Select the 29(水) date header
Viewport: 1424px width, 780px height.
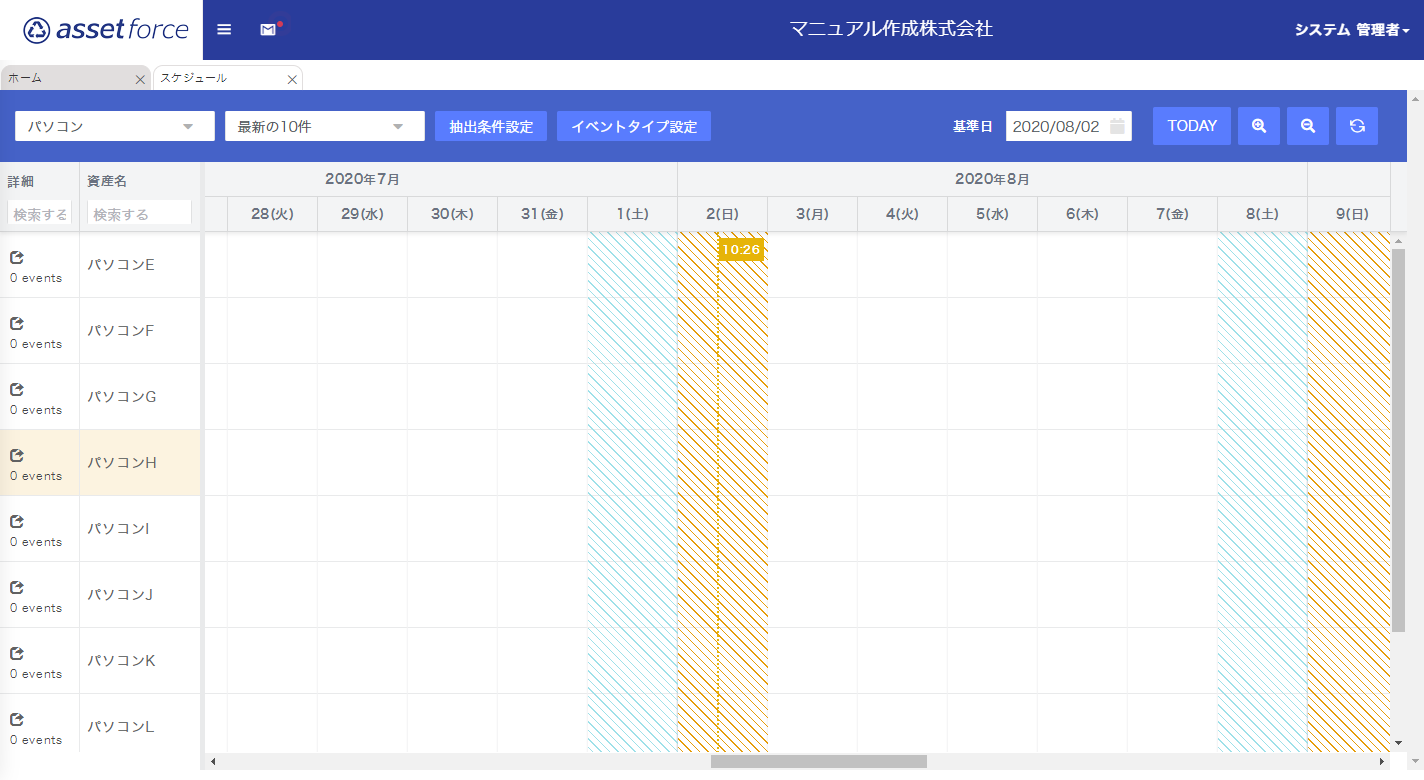(x=362, y=214)
